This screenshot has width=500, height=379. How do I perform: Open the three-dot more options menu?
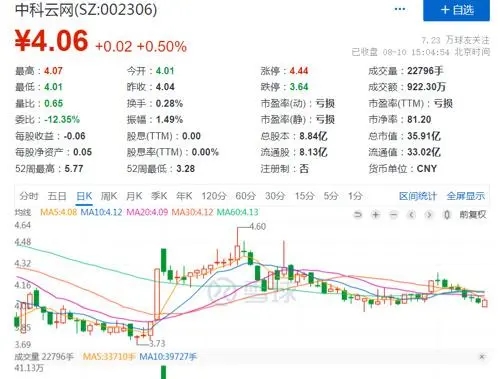[400, 9]
